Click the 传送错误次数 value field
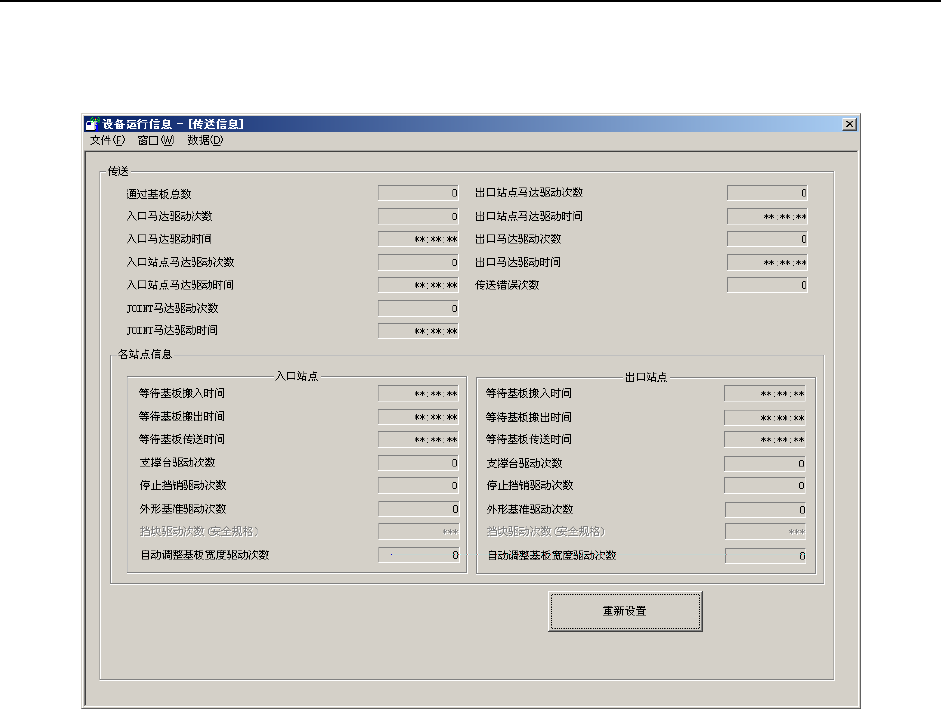The image size is (941, 709). pyautogui.click(x=767, y=285)
